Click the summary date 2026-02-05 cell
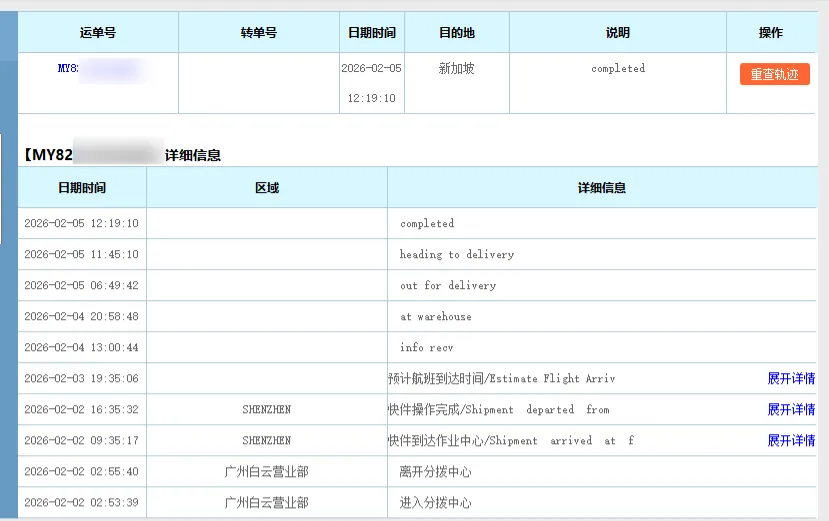Viewport: 829px width, 521px height. click(371, 83)
